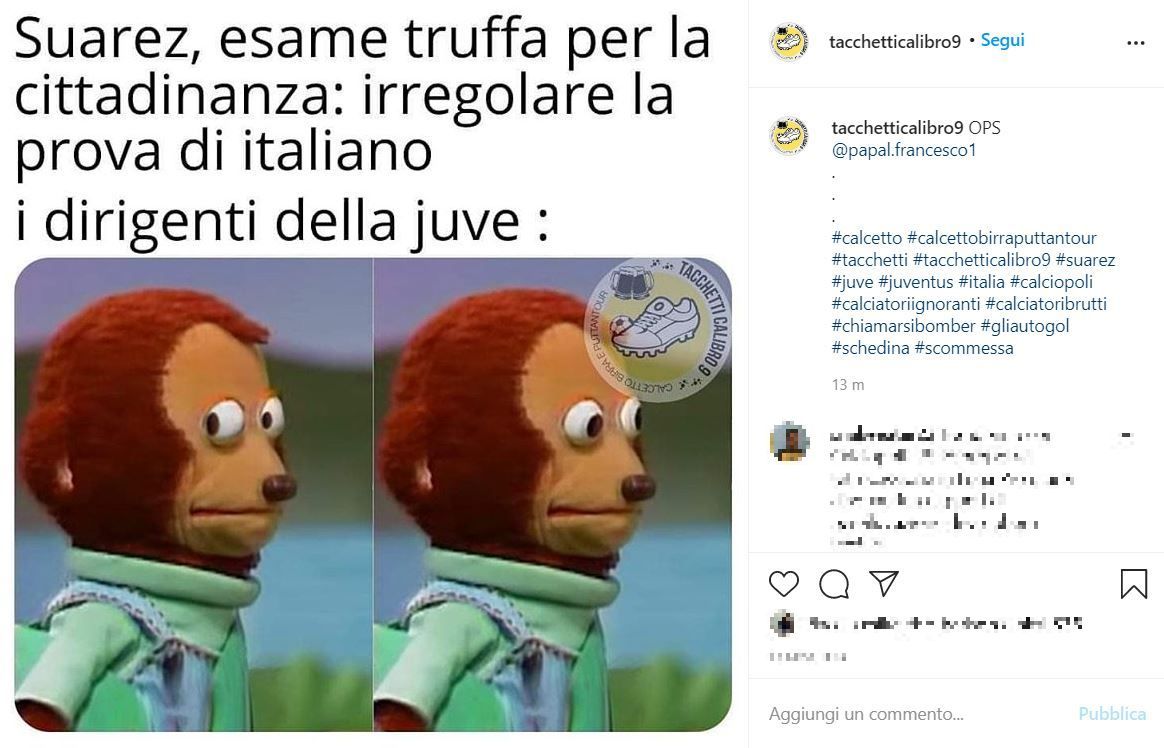Focus the Aggiungi un commento field
1164x748 pixels.
pos(917,714)
